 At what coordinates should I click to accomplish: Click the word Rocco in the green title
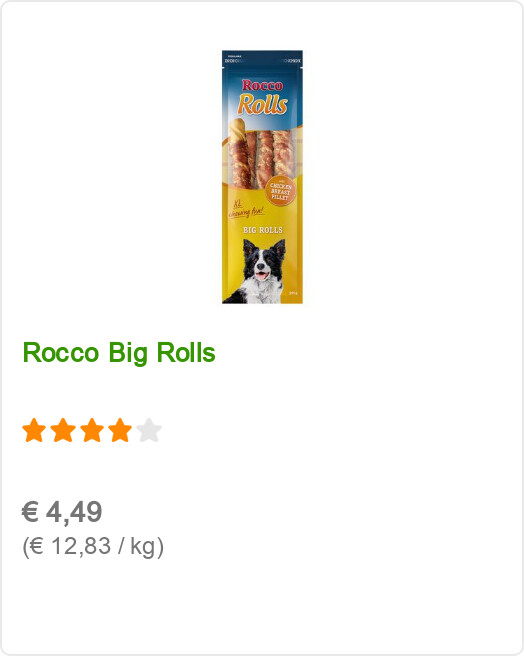(61, 353)
